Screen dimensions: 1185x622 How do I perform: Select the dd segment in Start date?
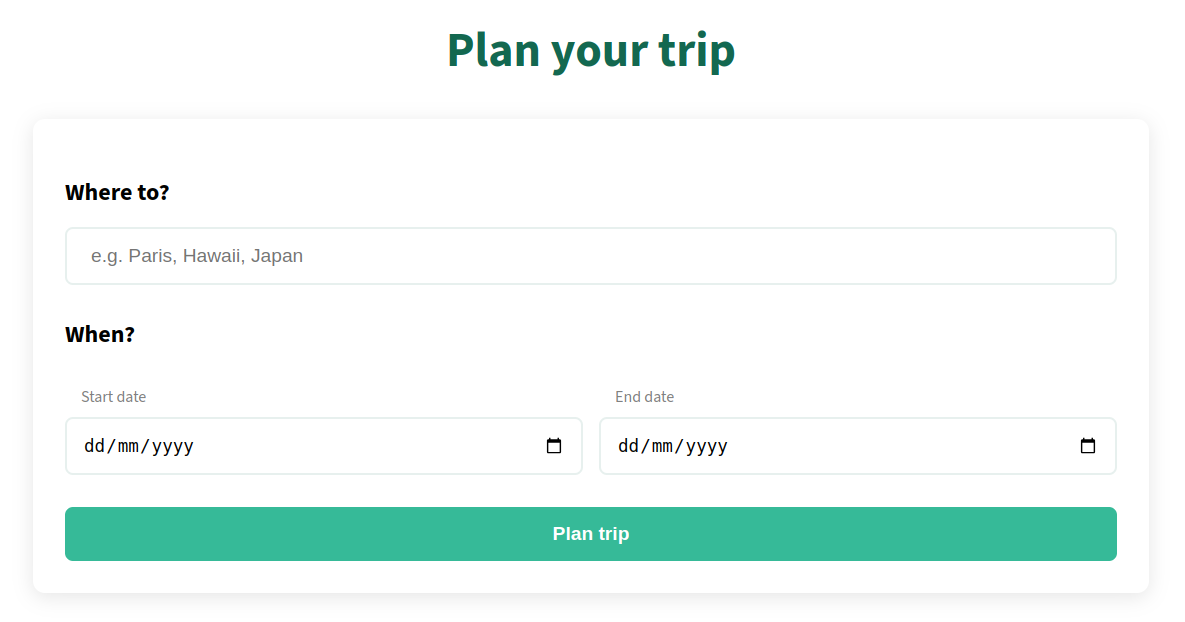coord(94,446)
